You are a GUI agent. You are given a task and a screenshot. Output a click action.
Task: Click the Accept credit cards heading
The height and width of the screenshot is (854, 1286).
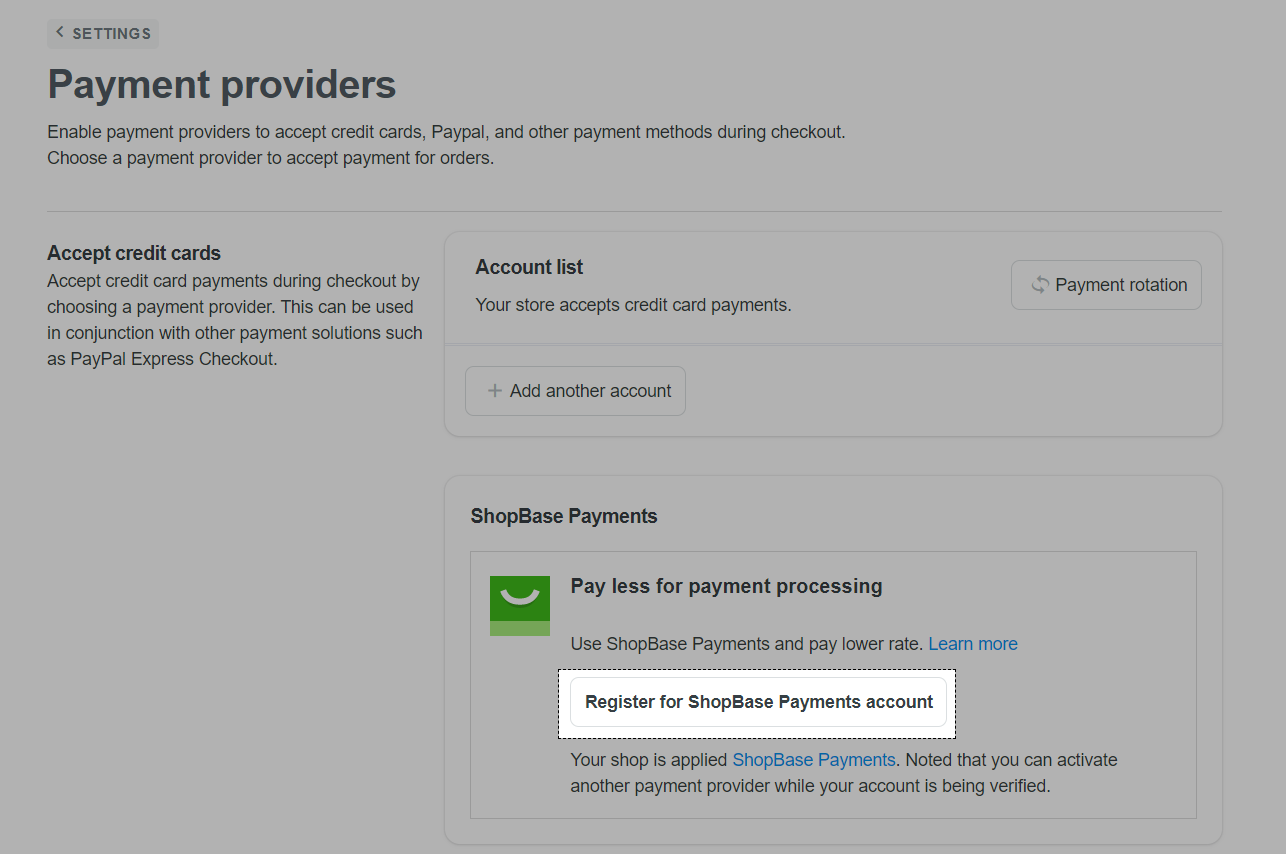(x=134, y=253)
